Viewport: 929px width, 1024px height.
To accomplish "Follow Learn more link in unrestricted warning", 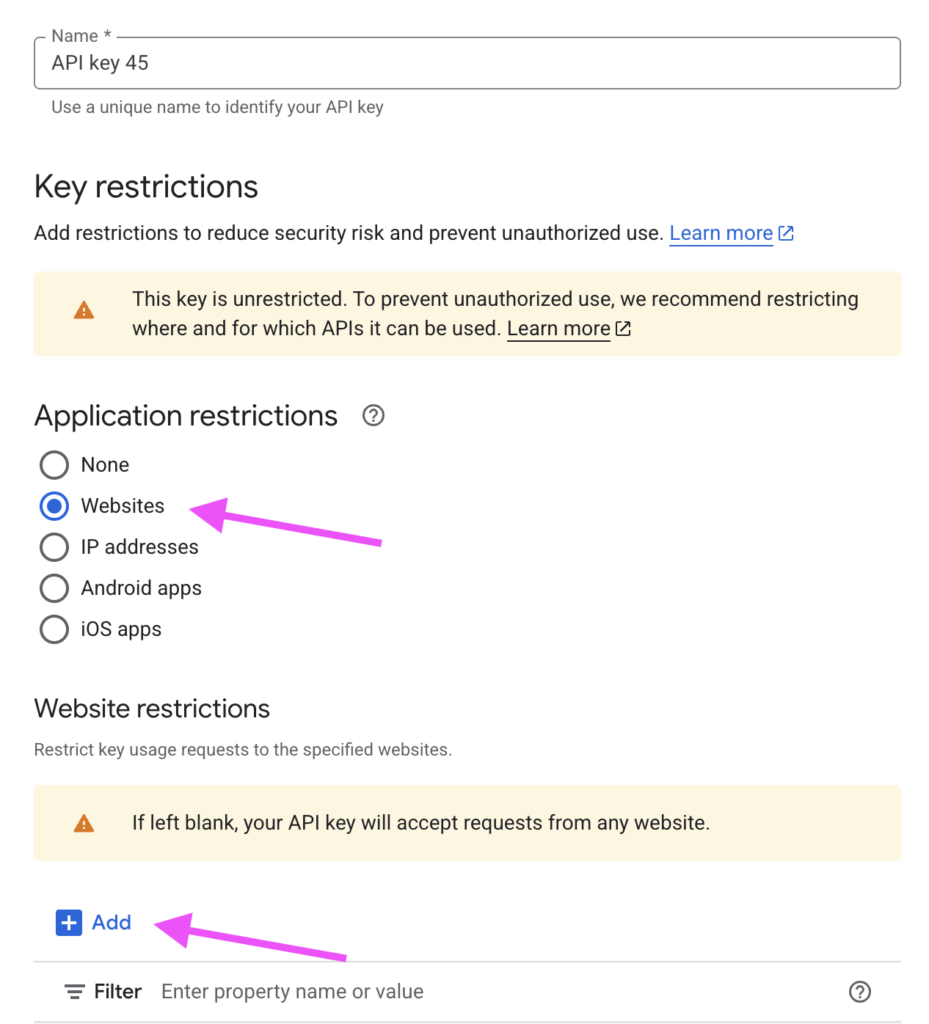I will pos(558,329).
